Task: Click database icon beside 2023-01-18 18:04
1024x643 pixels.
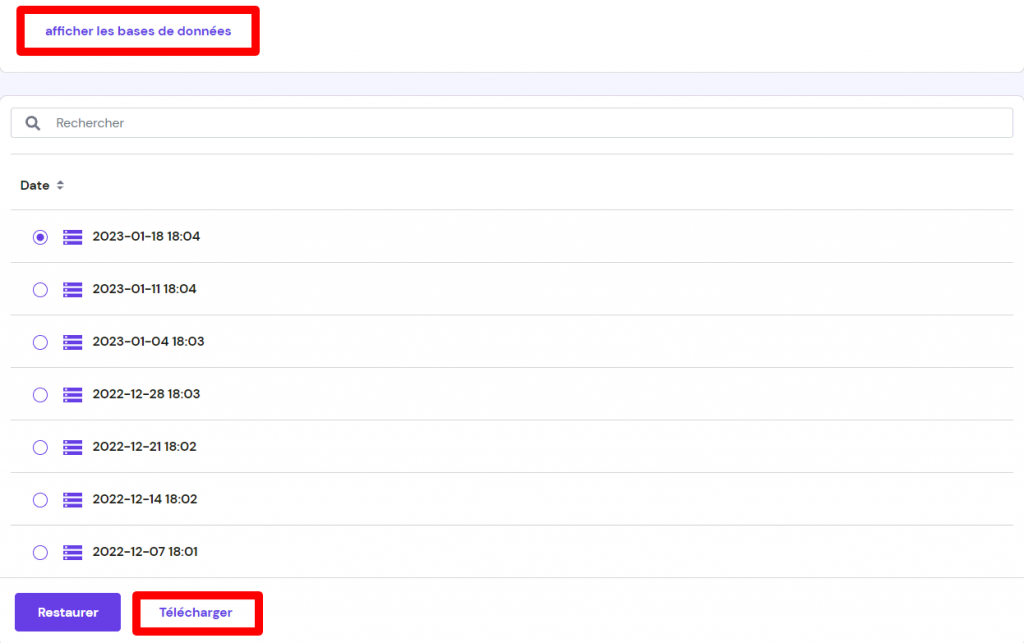Action: click(72, 237)
